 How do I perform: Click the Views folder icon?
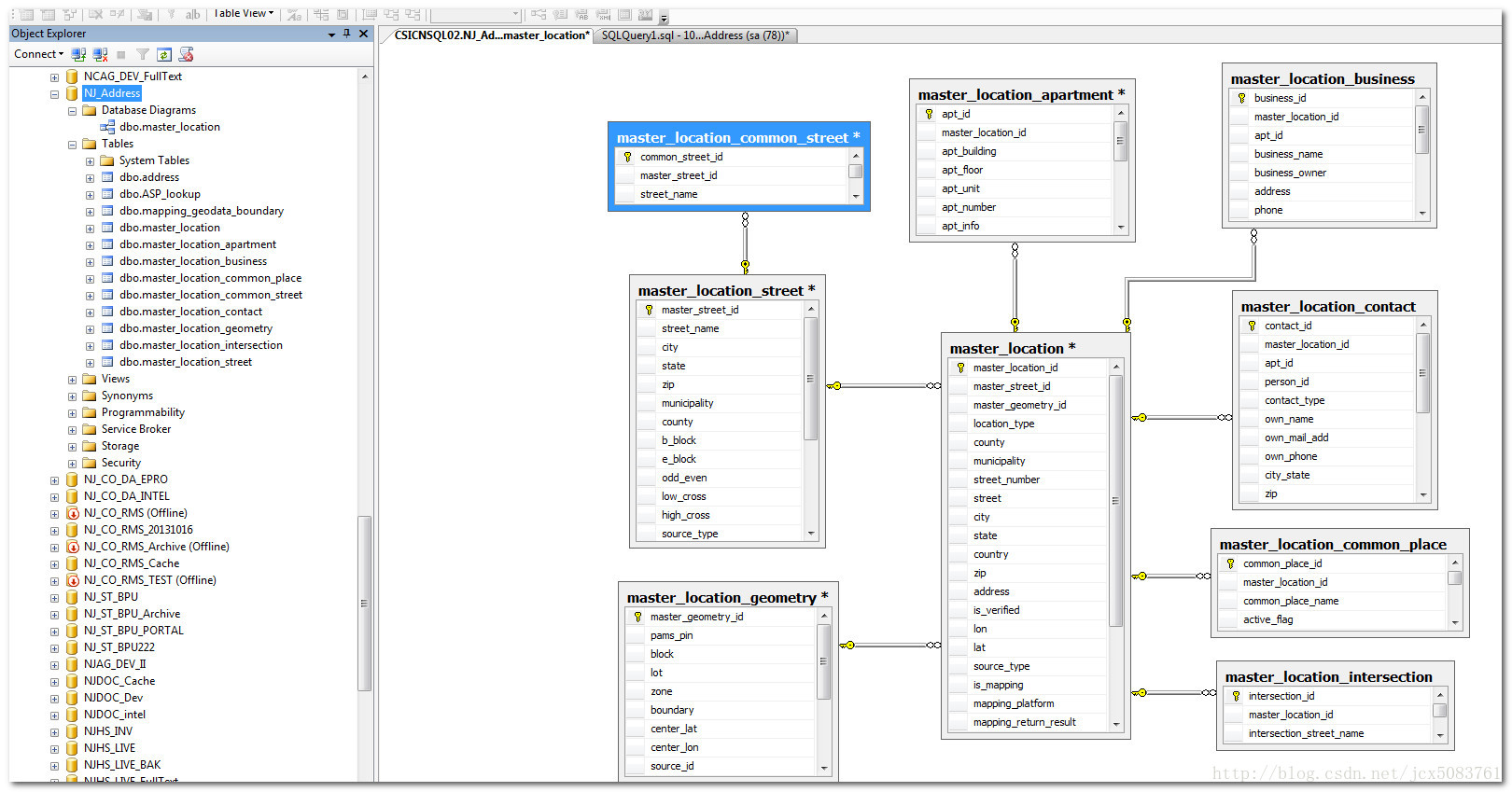[90, 379]
